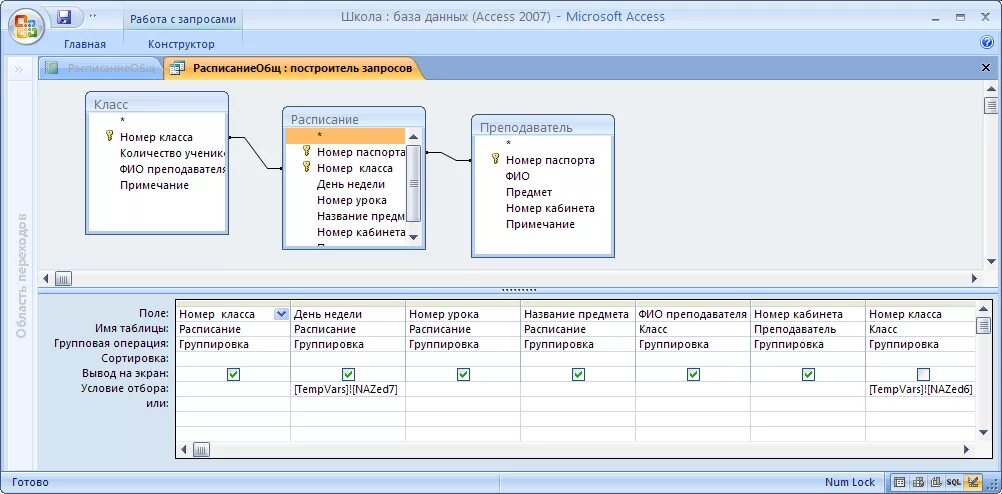Image resolution: width=1002 pixels, height=494 pixels.
Task: Uncheck display box for Номер урока column
Action: (463, 374)
